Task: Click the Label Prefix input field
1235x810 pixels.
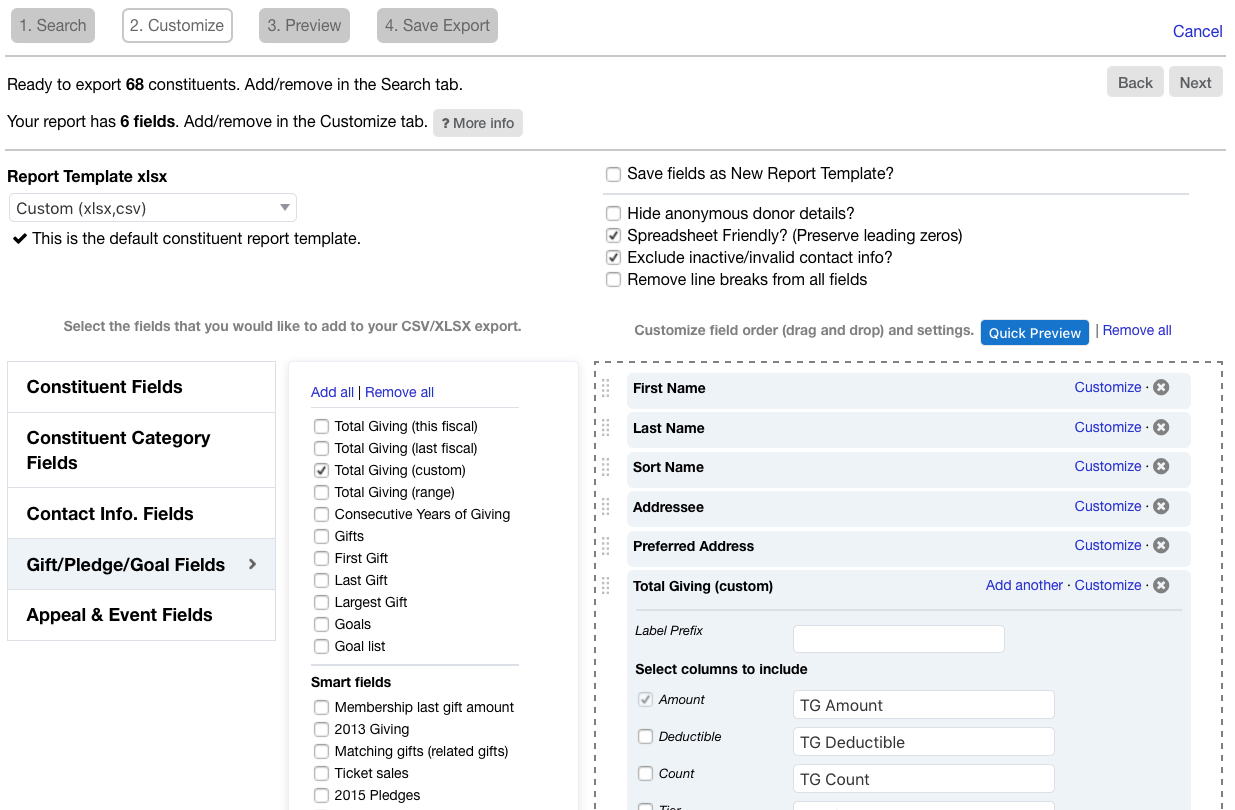Action: pyautogui.click(x=898, y=638)
